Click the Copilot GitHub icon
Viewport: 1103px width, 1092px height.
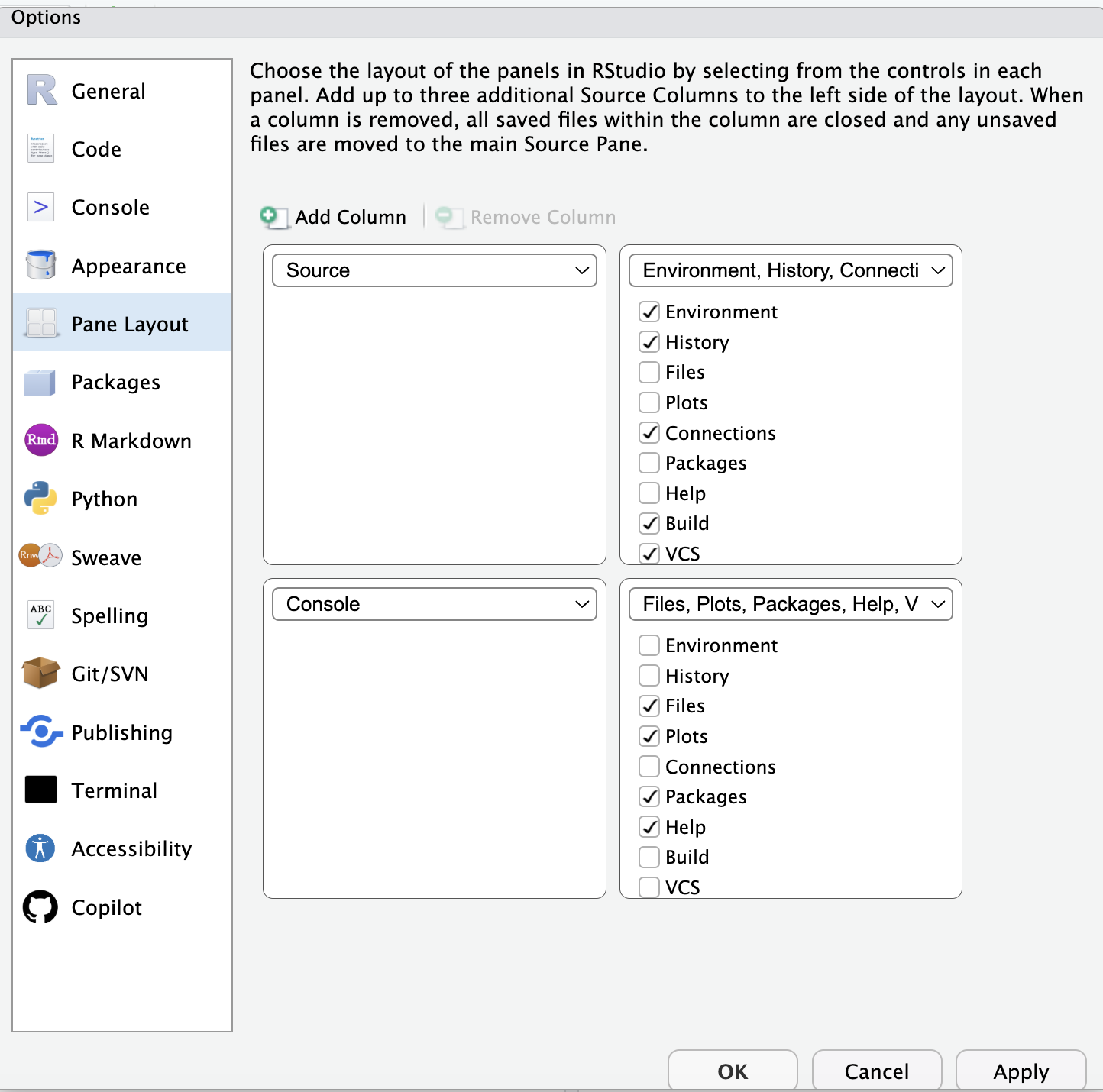click(40, 906)
